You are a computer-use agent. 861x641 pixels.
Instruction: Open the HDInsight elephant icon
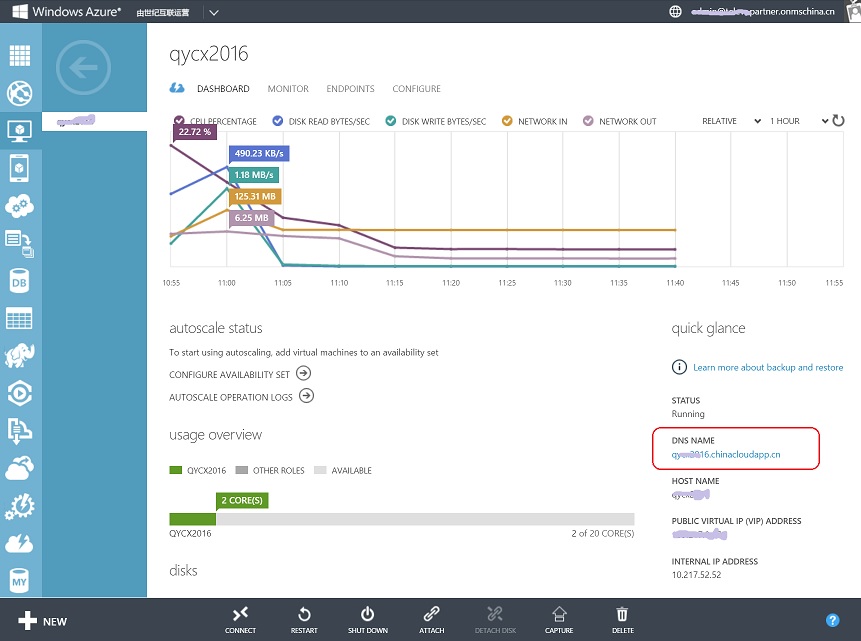(x=20, y=355)
